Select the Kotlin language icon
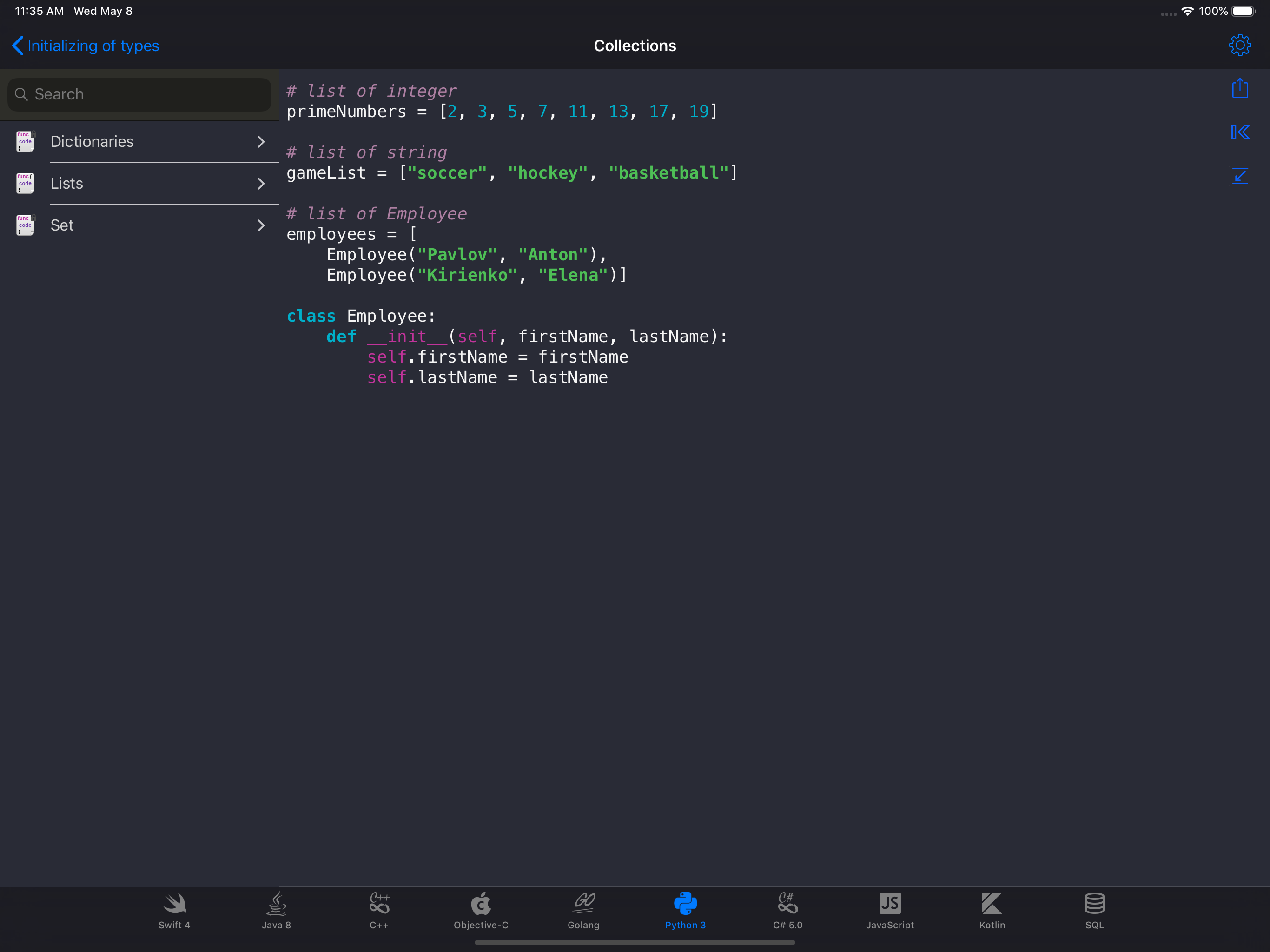The height and width of the screenshot is (952, 1270). (992, 910)
